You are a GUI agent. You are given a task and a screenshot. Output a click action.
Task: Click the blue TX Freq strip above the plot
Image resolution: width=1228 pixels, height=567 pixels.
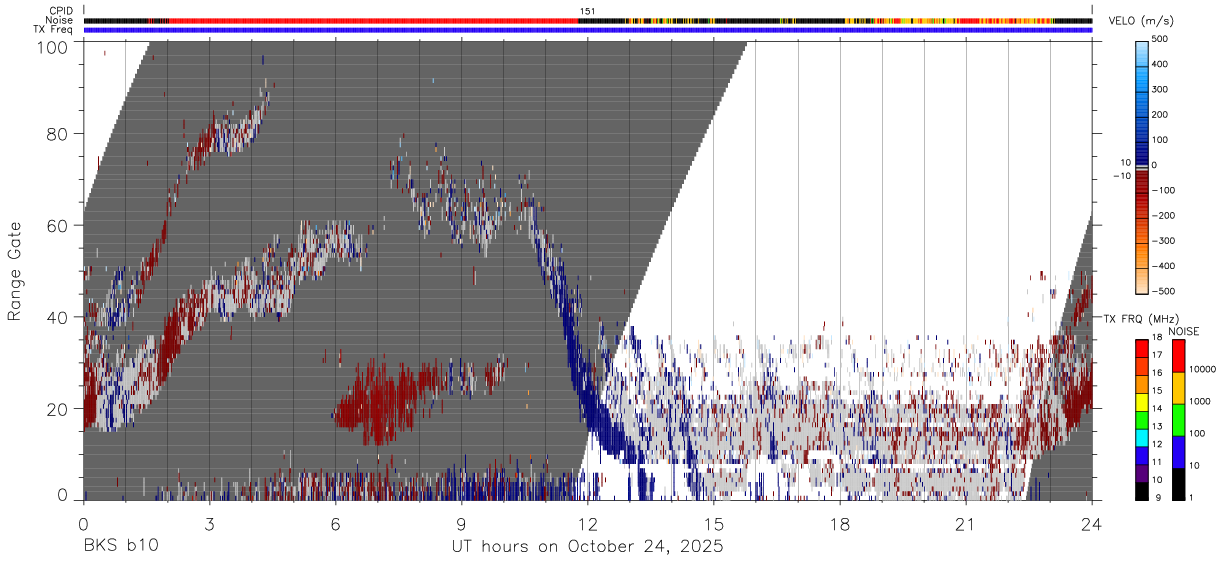coord(587,30)
